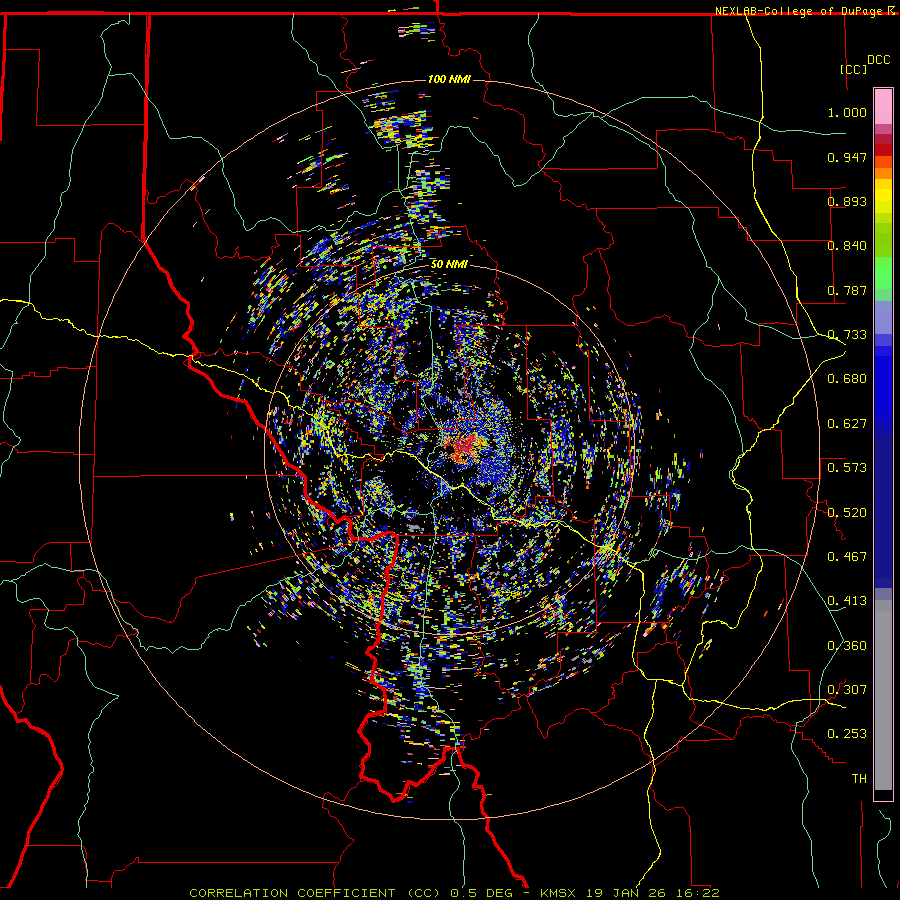This screenshot has width=900, height=900.
Task: Click the 0.307 legend value
Action: pos(847,690)
